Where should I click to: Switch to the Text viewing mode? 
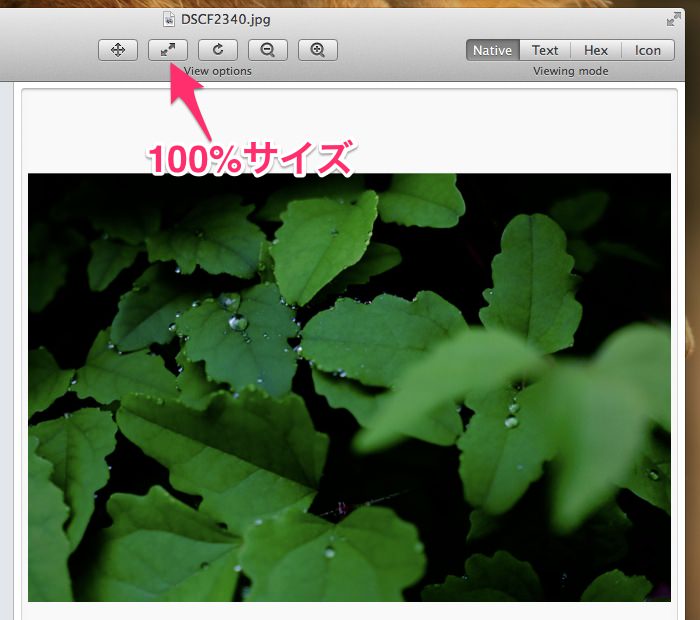pos(545,50)
